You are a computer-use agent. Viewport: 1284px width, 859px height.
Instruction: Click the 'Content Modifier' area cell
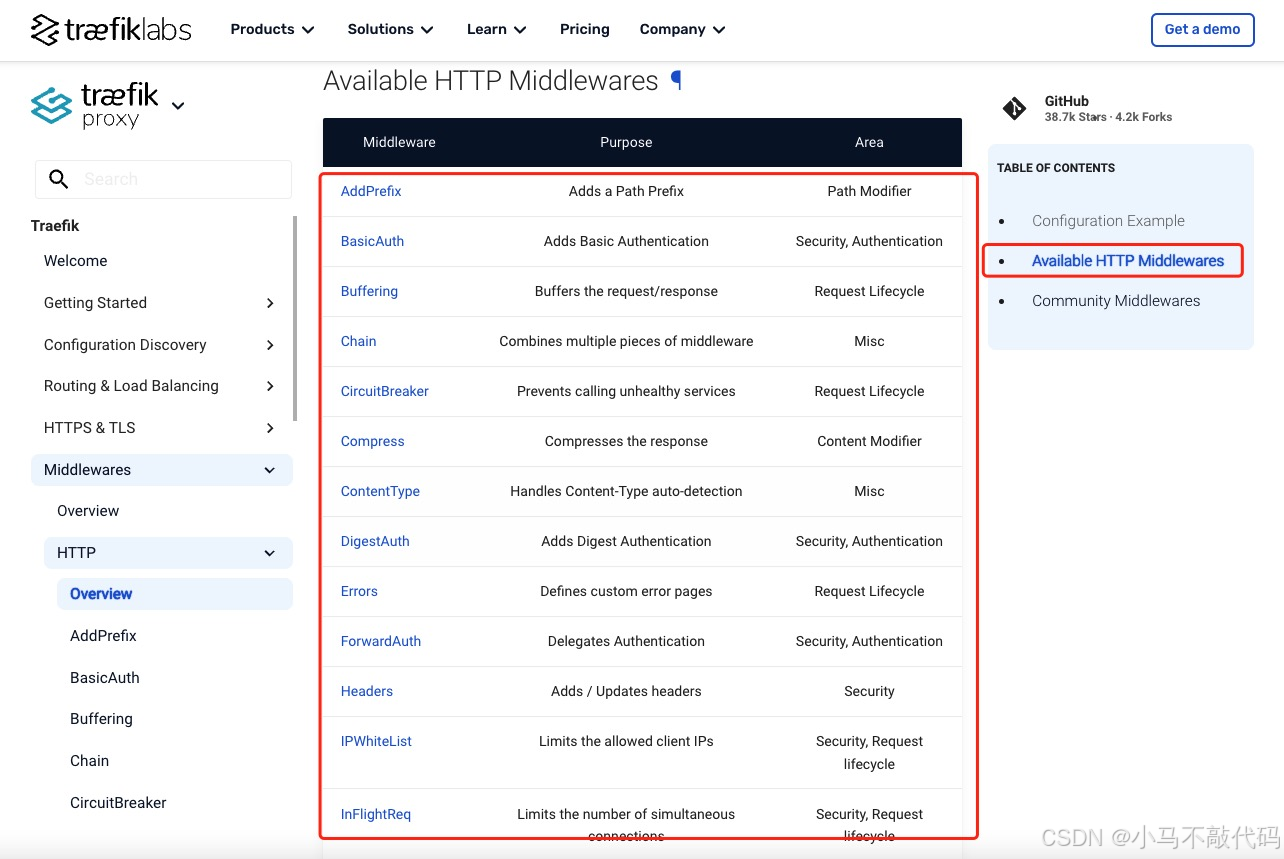(869, 441)
